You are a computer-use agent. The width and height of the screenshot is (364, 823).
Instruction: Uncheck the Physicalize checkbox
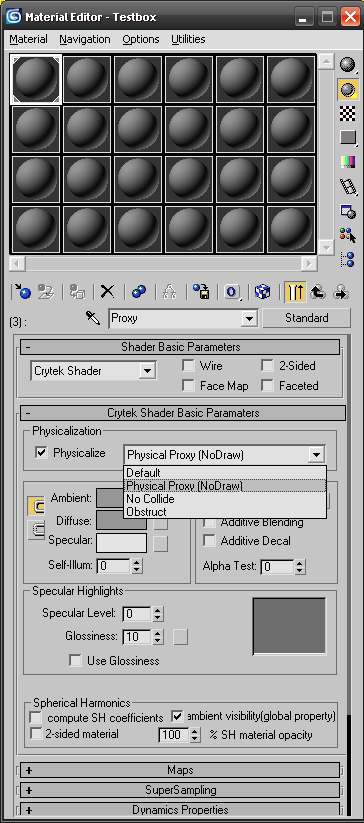41,452
